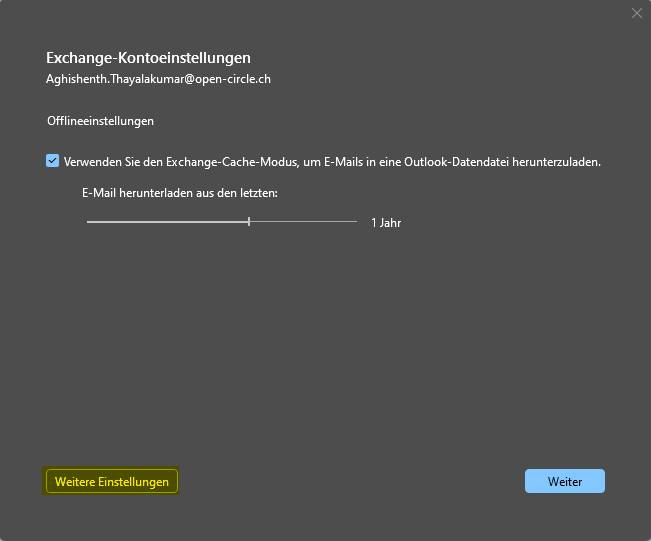The width and height of the screenshot is (651, 541).
Task: Click the mail download period slider handle
Action: [x=249, y=222]
